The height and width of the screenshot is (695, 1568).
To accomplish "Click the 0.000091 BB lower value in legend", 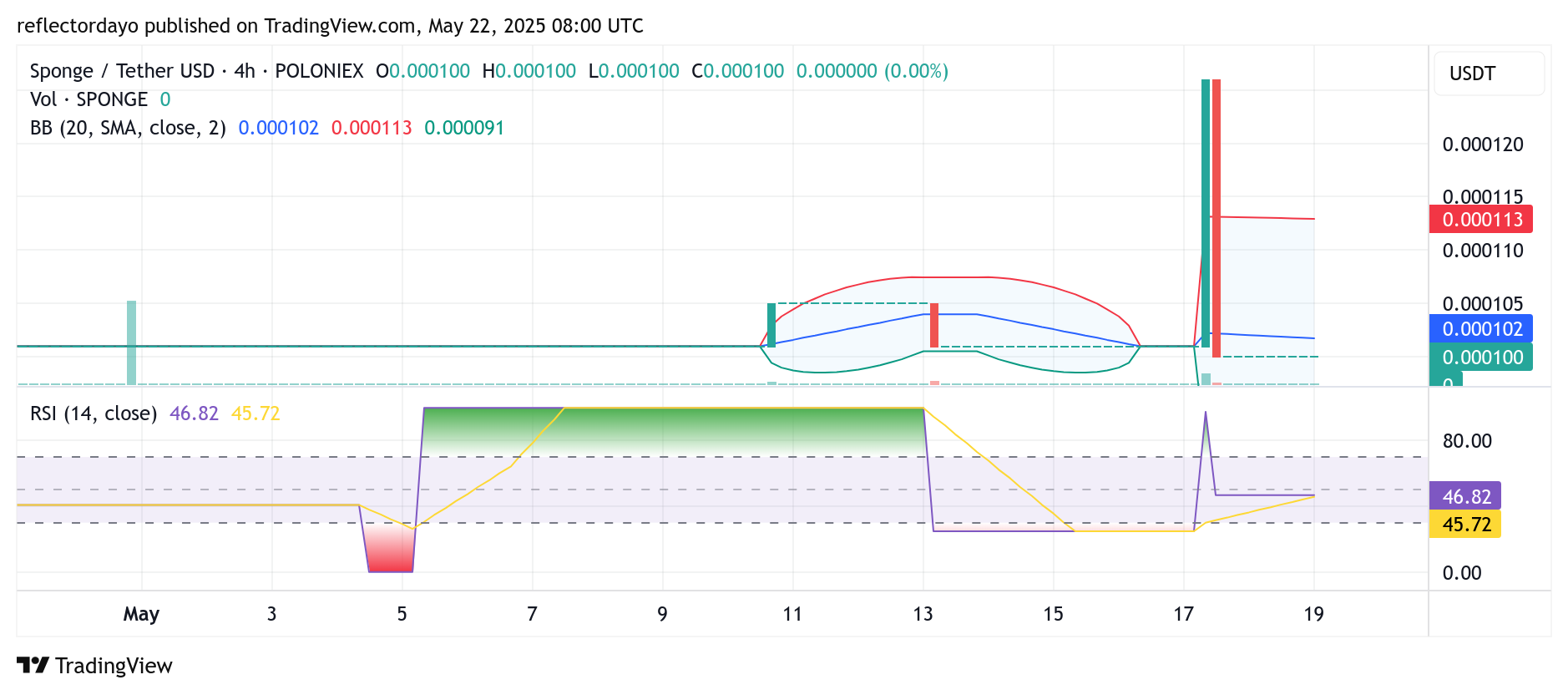I will click(464, 128).
